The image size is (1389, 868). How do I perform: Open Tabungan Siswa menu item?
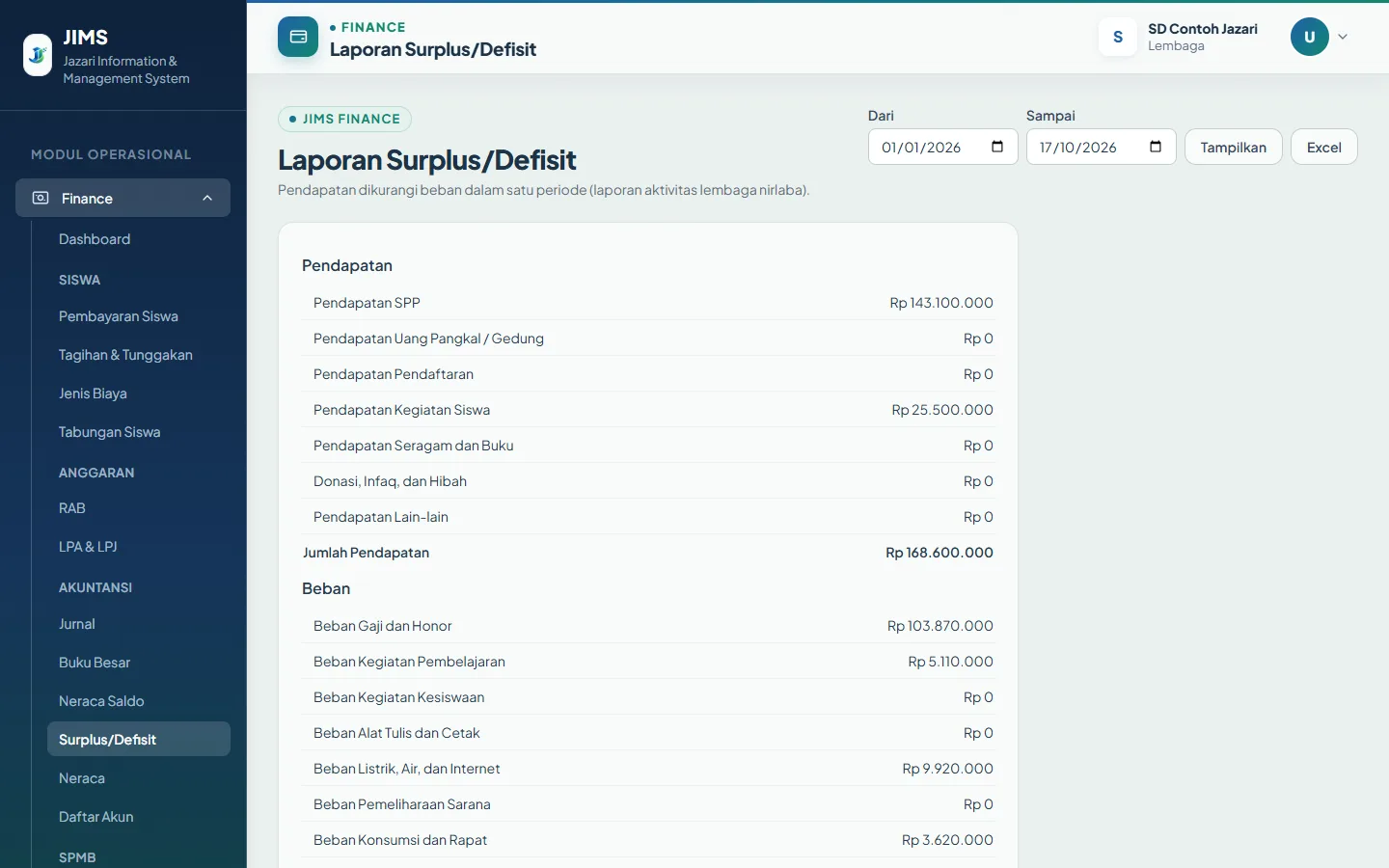pos(109,432)
